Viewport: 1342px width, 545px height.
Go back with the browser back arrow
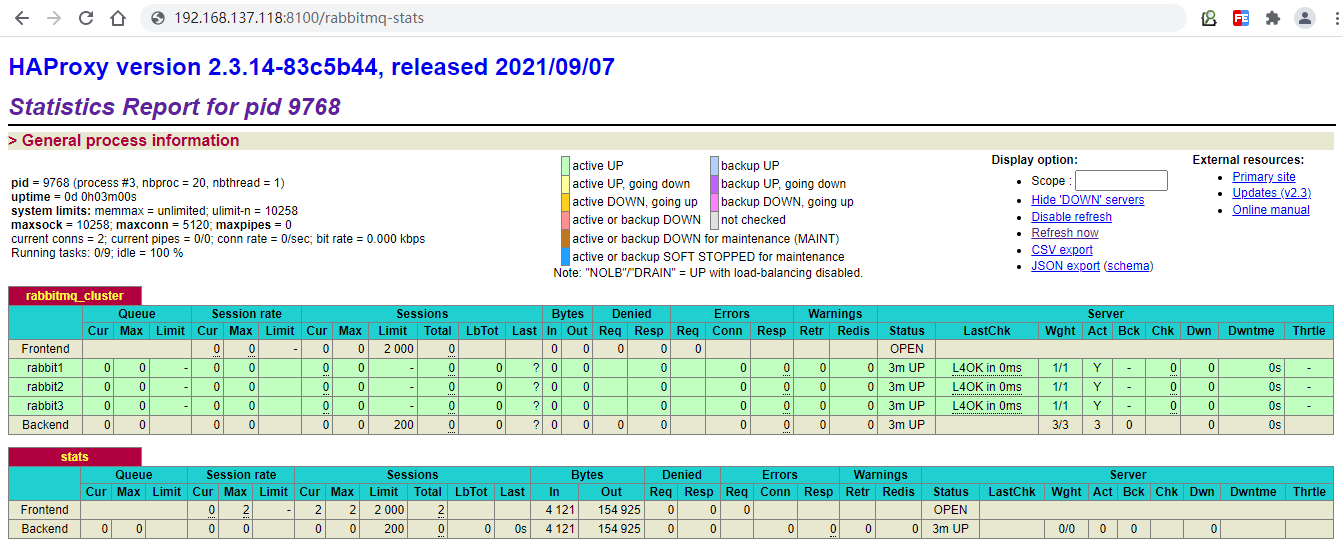[x=22, y=18]
